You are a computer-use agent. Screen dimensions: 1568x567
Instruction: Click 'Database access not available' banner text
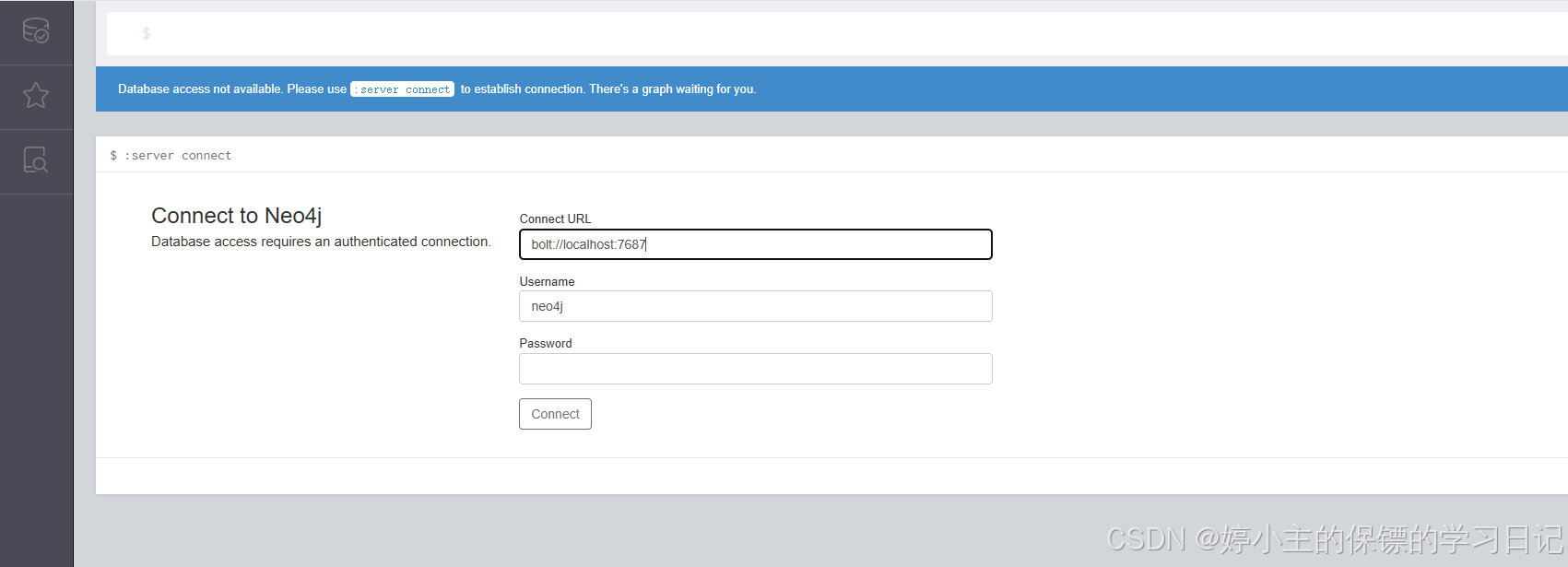click(x=200, y=89)
